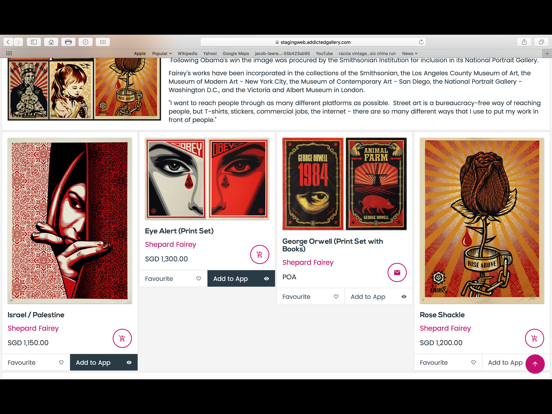Show all tabs overview icon
Viewport: 552px width, 414px height.
tap(541, 42)
